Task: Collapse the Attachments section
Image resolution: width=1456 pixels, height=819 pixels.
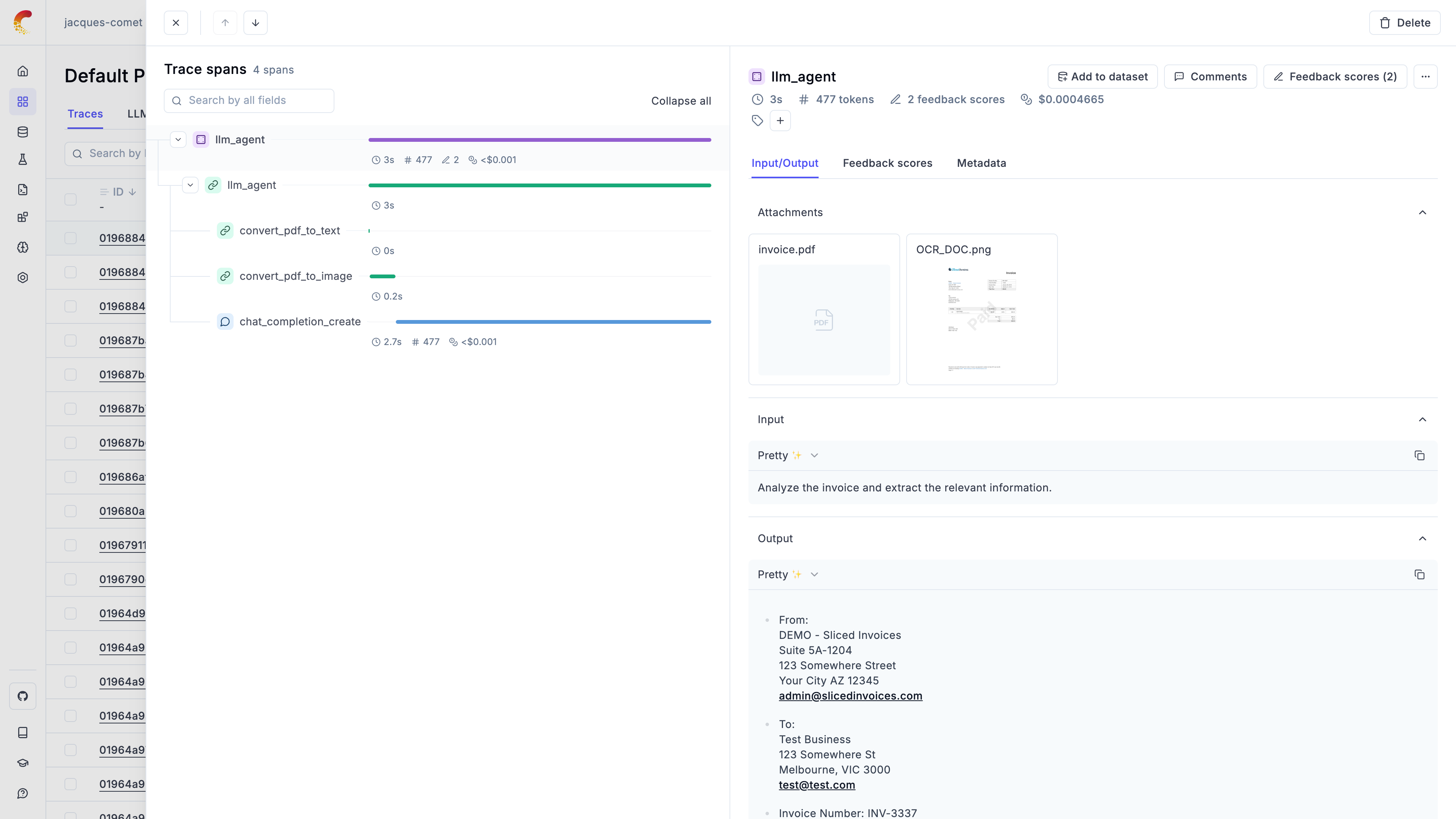Action: 1422,212
